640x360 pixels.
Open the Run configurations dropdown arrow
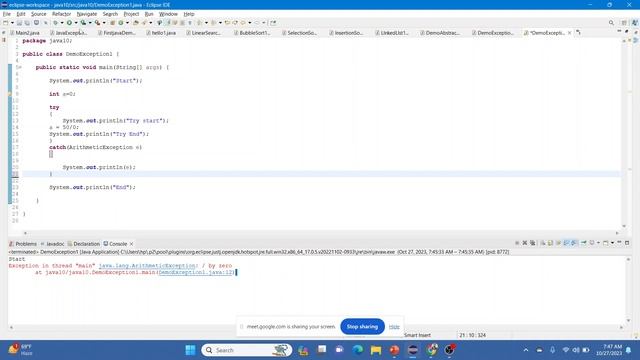pos(76,23)
